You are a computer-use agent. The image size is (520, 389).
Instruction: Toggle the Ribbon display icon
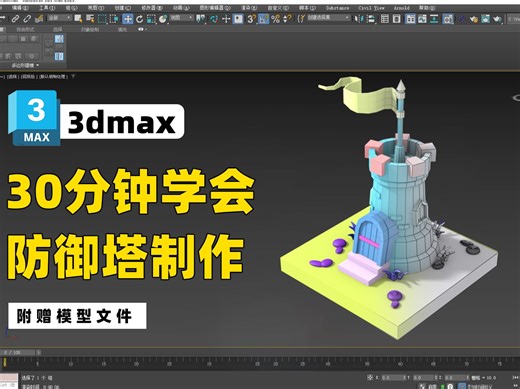pyautogui.click(x=410, y=19)
